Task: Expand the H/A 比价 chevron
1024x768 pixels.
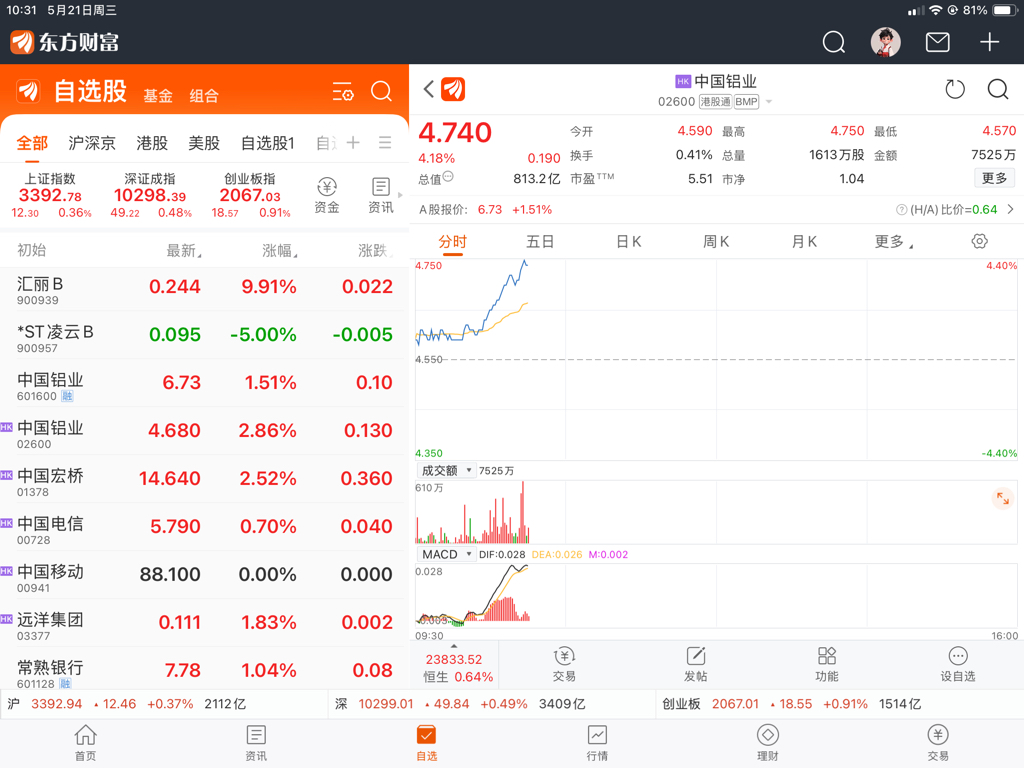Action: [1010, 210]
